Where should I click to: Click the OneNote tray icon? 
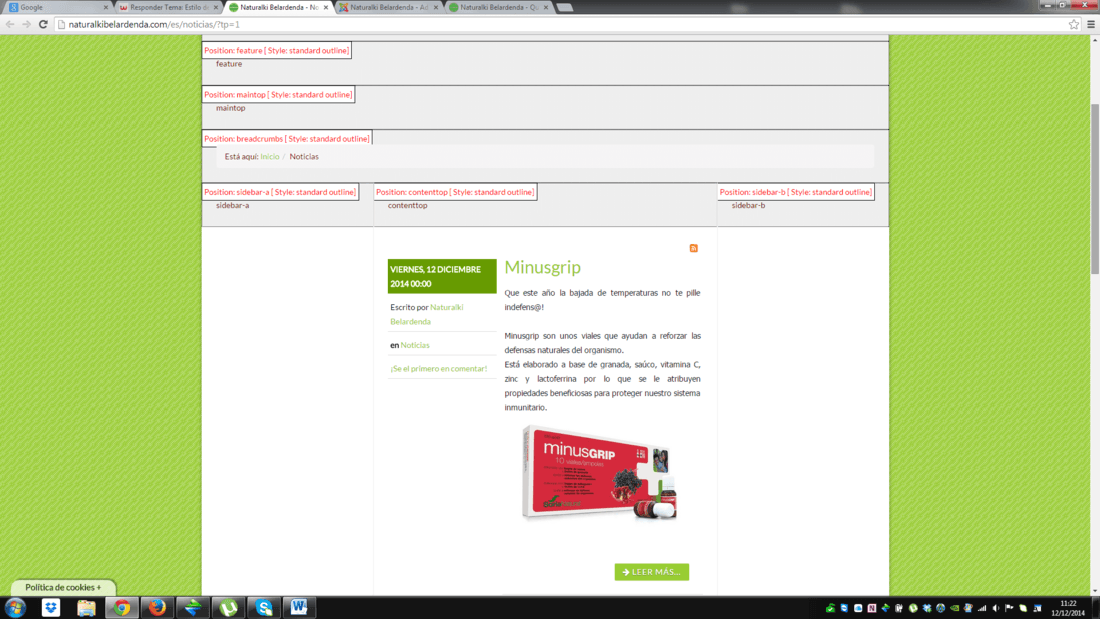pos(872,608)
